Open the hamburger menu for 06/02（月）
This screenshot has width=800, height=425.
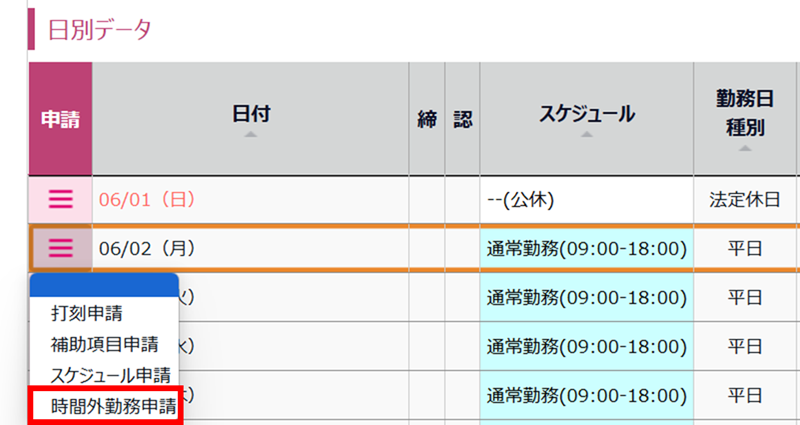coord(61,248)
